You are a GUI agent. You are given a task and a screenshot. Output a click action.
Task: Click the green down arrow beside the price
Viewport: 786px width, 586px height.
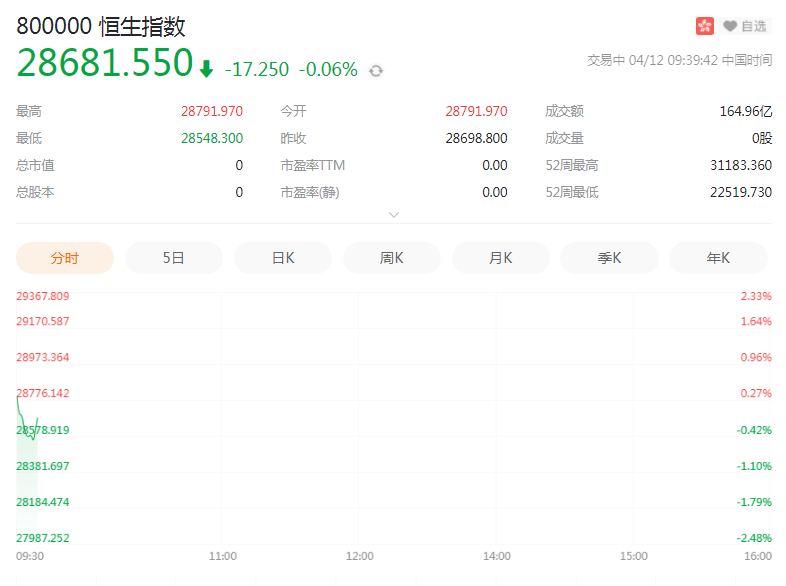(206, 68)
